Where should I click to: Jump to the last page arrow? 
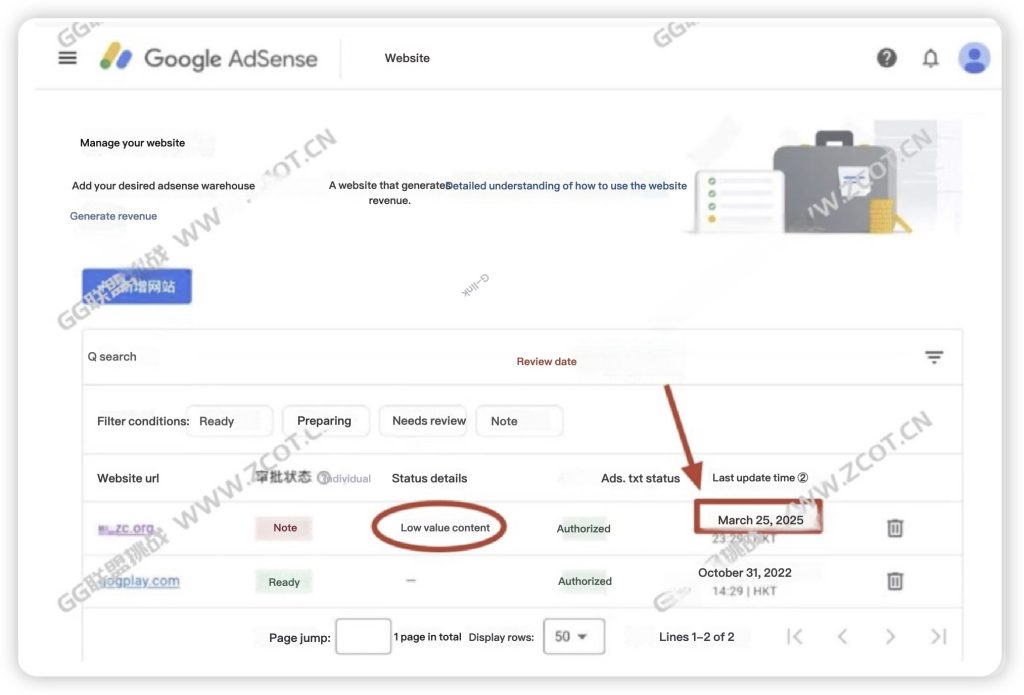coord(938,637)
